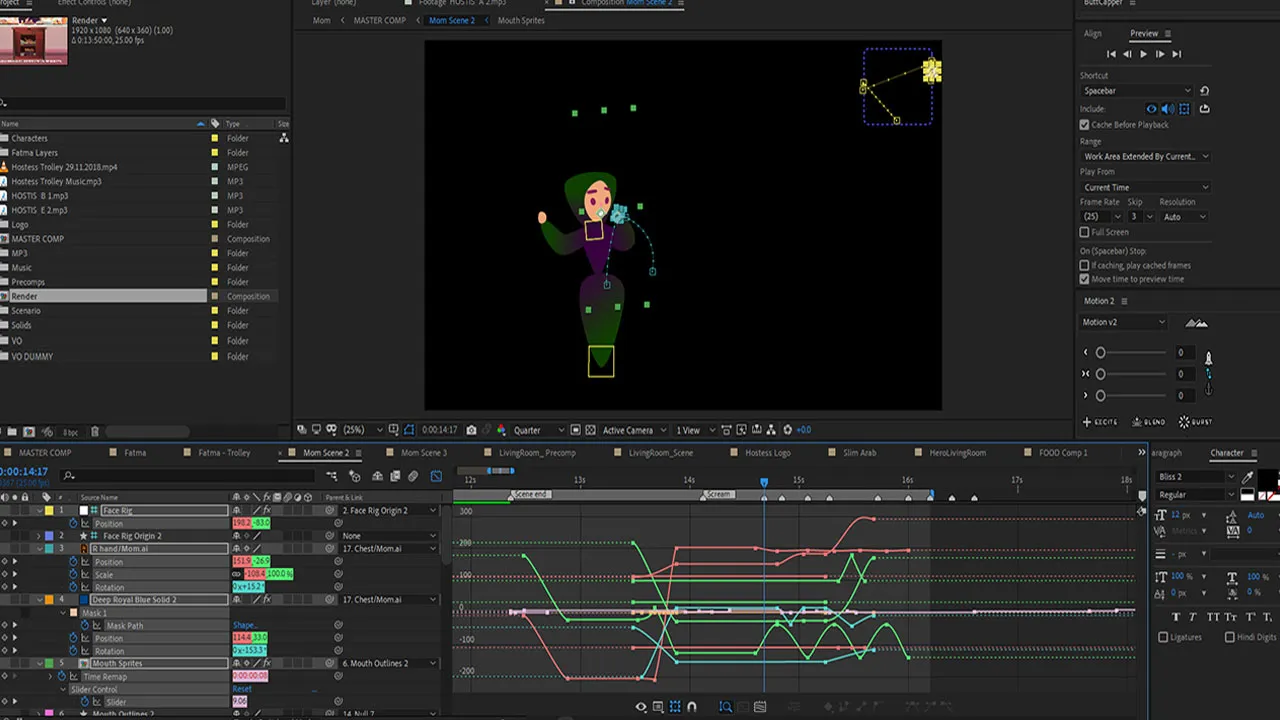Open the Play From Current Time dropdown
The image size is (1280, 720).
pyautogui.click(x=1146, y=188)
